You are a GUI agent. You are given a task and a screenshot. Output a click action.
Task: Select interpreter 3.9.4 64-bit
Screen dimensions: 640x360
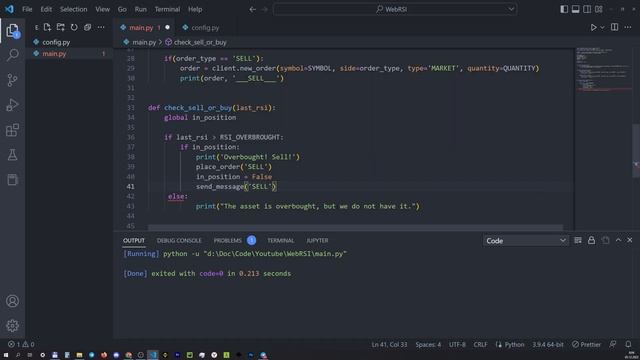point(548,344)
